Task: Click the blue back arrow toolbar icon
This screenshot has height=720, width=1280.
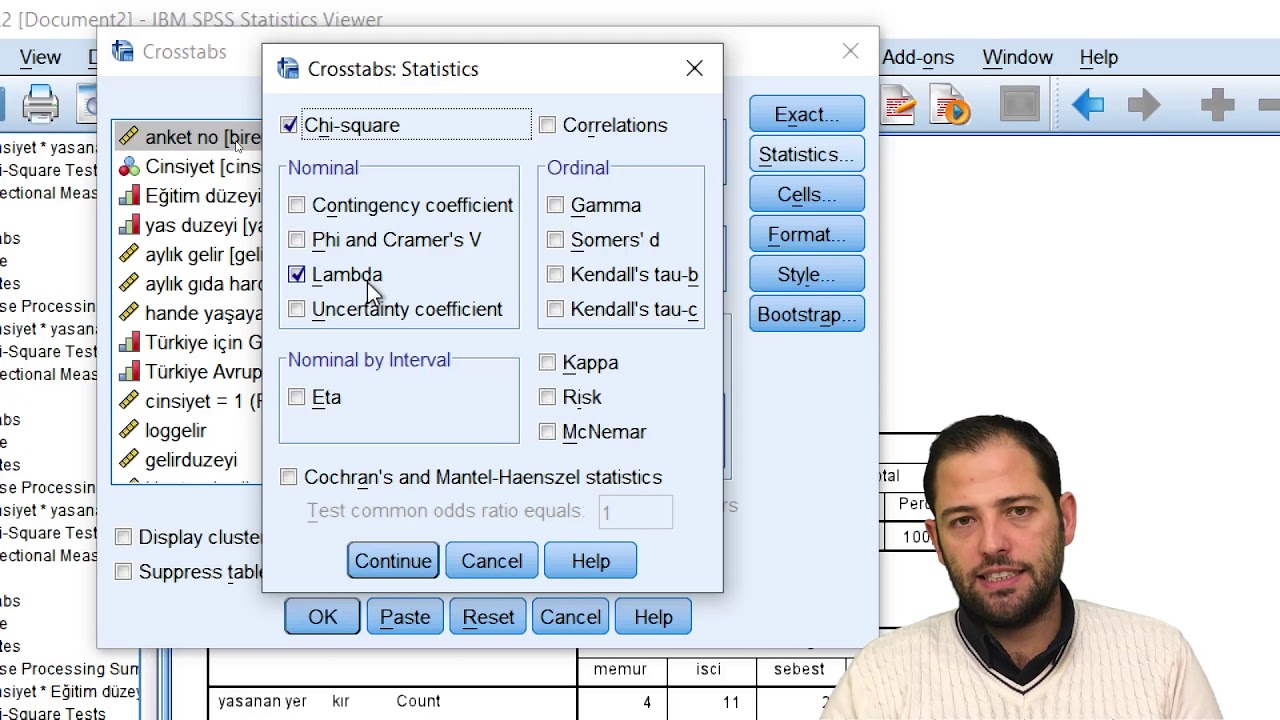Action: (x=1087, y=104)
